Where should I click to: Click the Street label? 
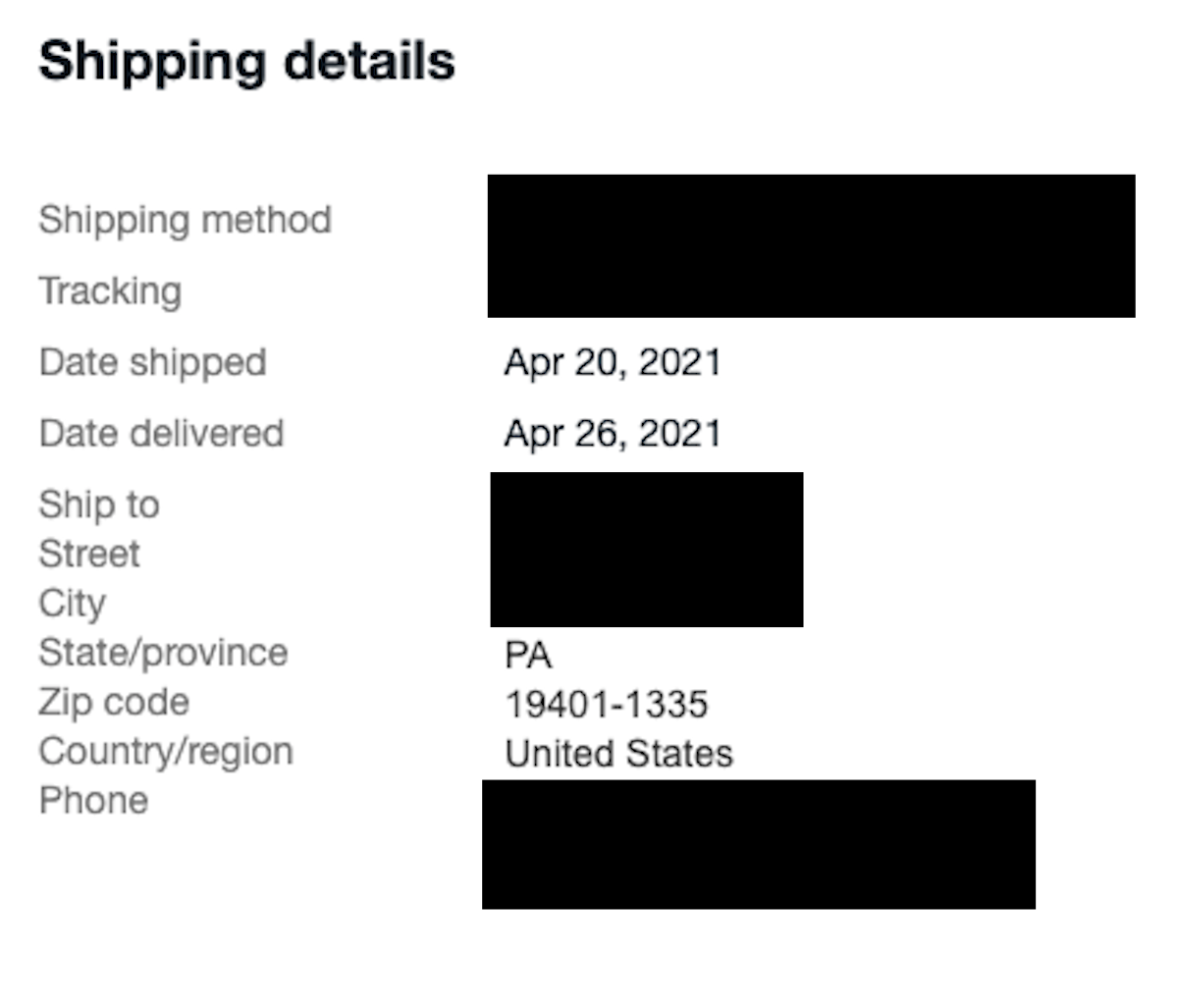tap(88, 554)
